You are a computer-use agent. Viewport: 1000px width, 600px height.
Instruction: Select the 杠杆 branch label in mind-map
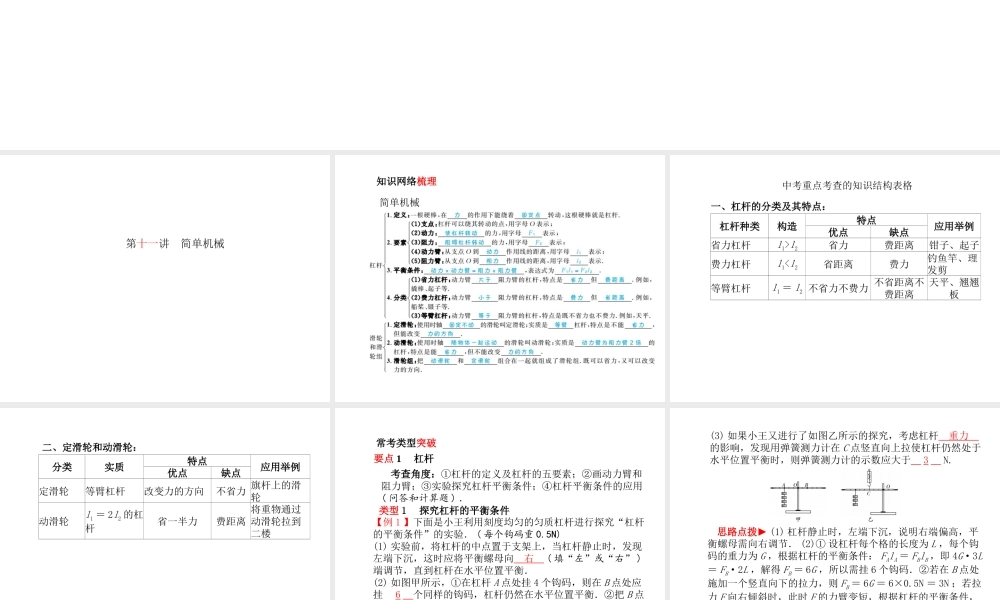coord(376,265)
